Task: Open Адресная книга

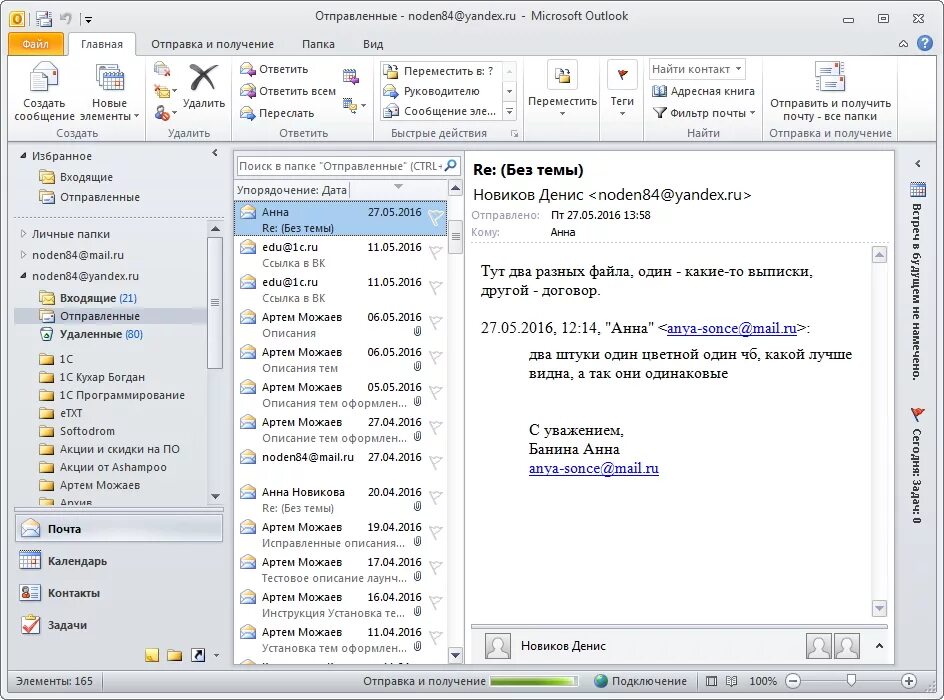Action: click(x=704, y=91)
